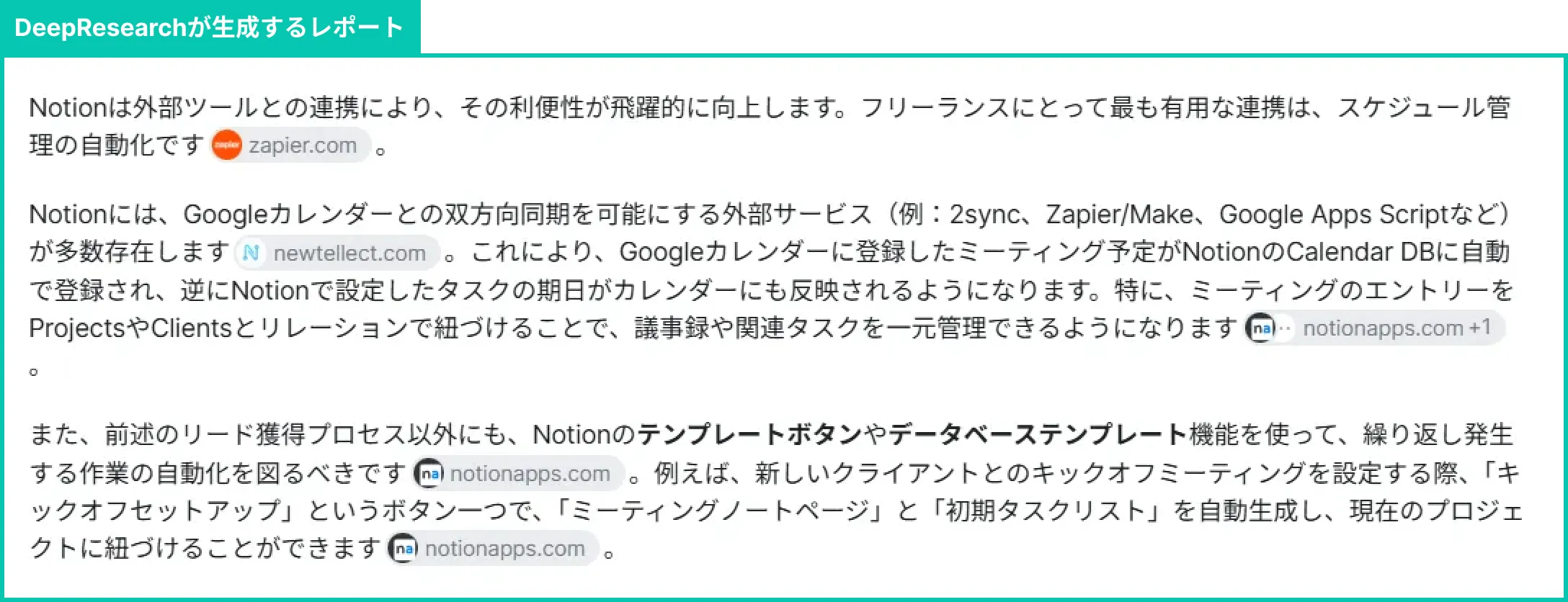1568x602 pixels.
Task: Click the word Projects in the paragraph
Action: click(77, 328)
